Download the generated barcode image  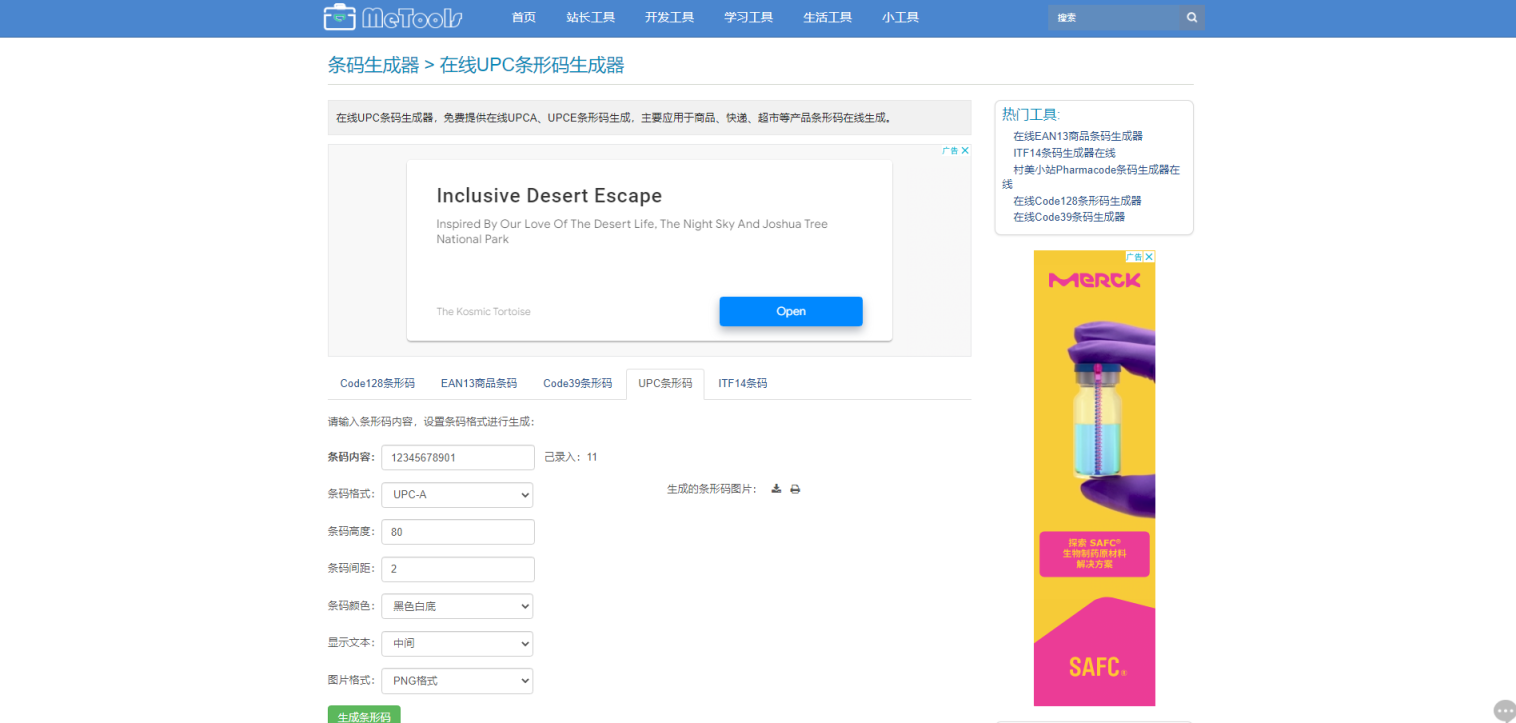click(x=776, y=489)
